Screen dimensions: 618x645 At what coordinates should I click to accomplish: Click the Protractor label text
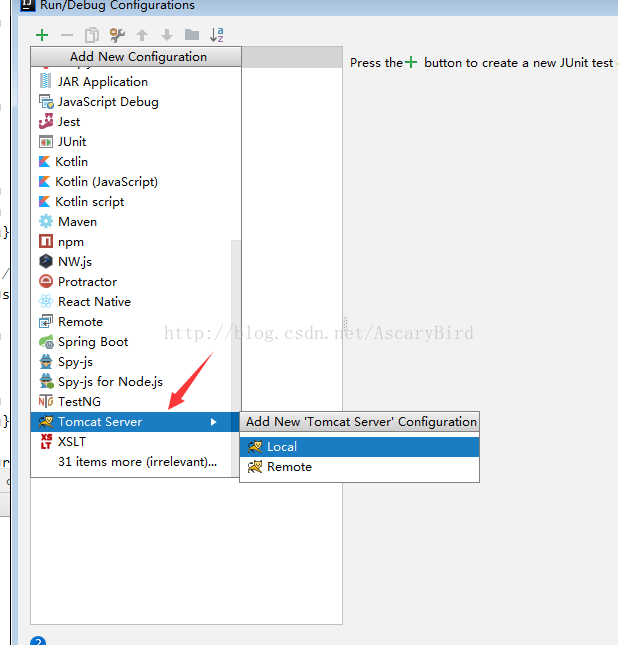click(87, 282)
